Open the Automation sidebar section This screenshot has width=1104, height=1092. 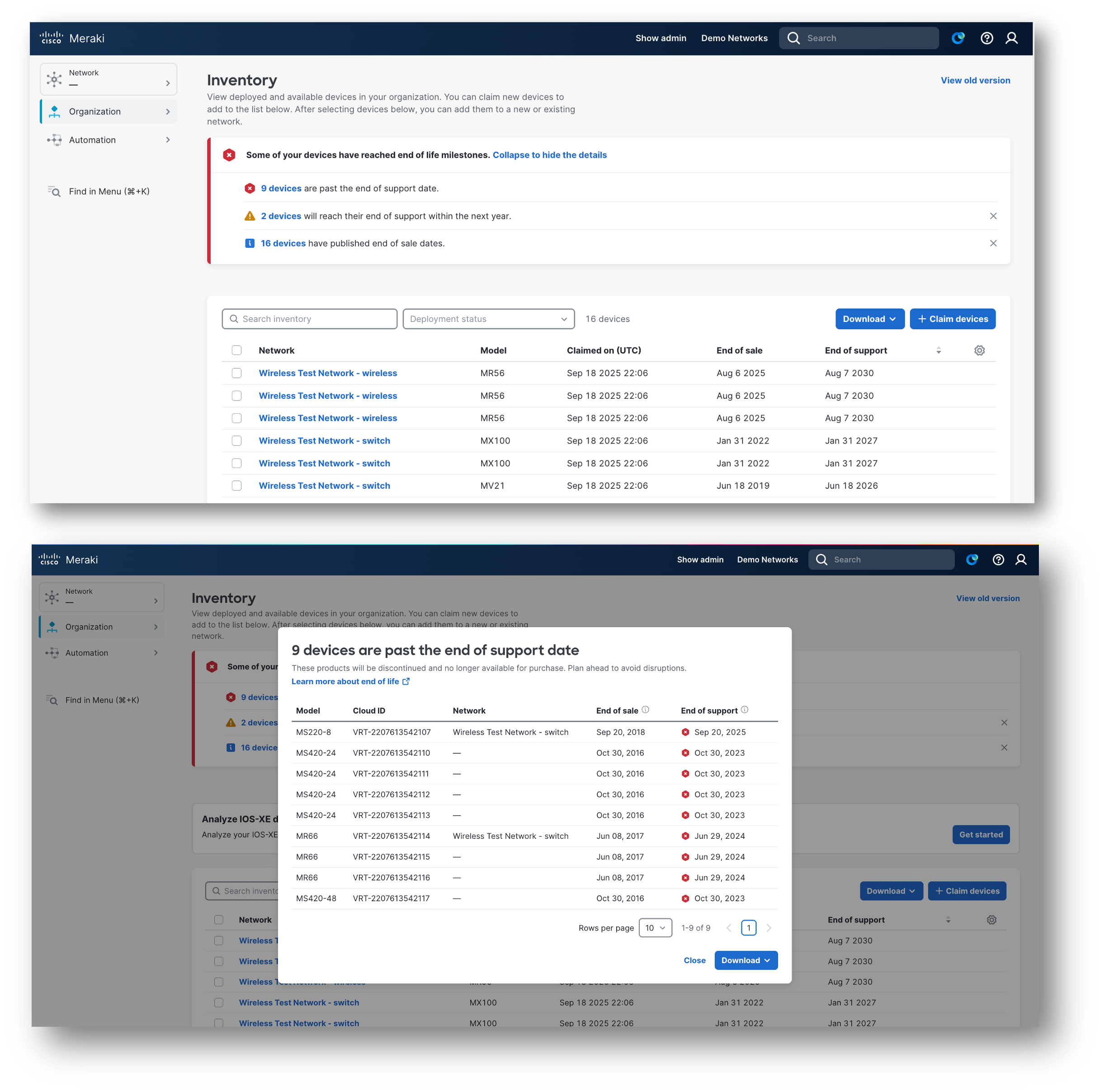108,139
